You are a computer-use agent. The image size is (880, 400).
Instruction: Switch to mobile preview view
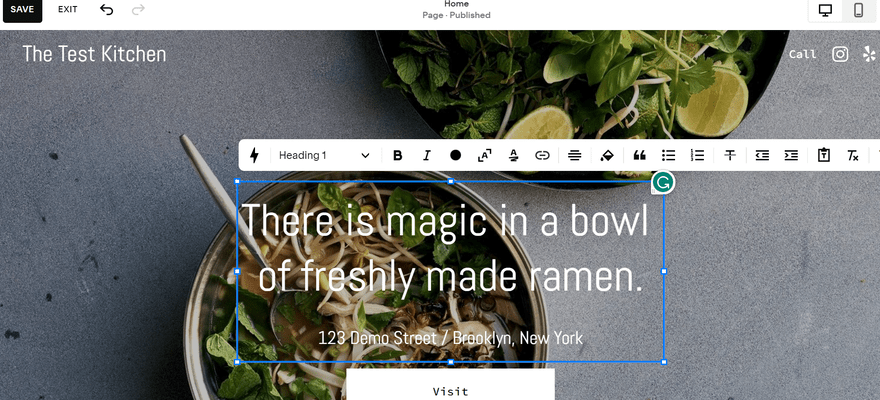[858, 11]
